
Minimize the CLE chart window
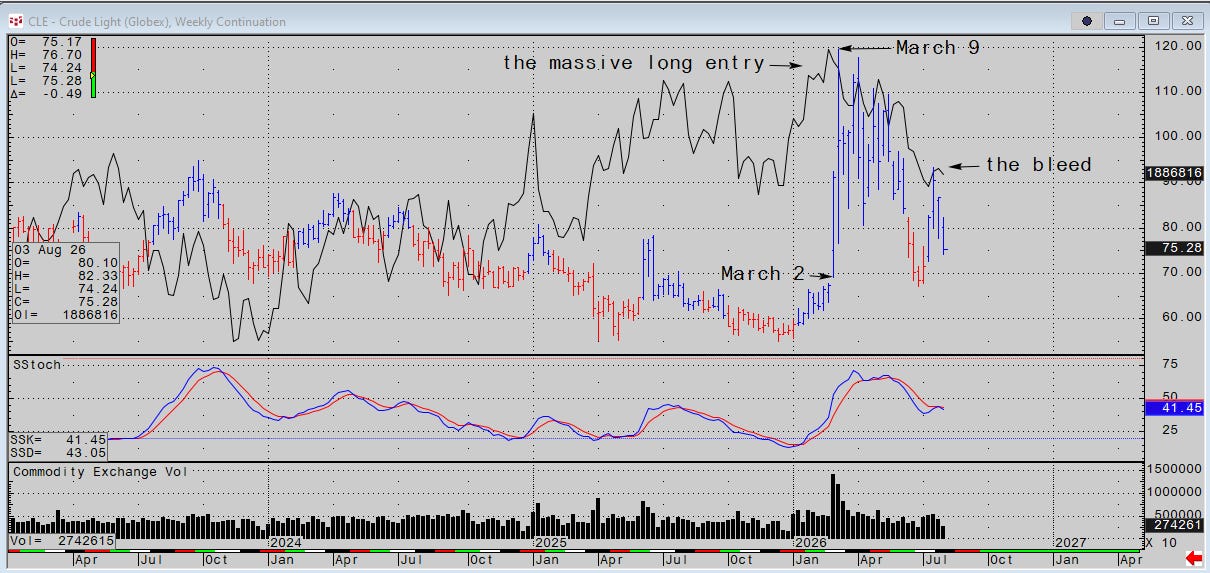tap(1120, 20)
